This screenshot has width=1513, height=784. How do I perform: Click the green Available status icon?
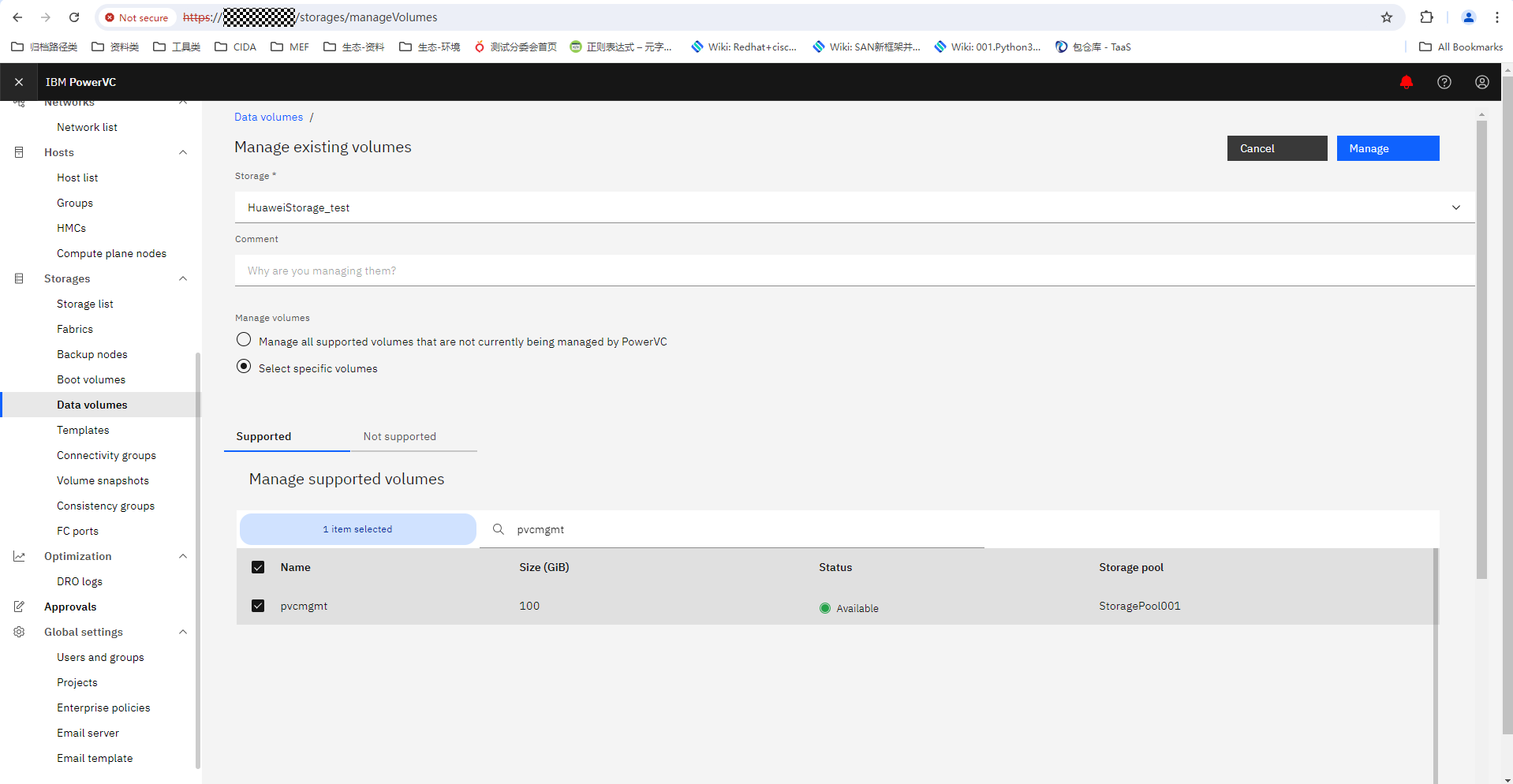point(825,608)
